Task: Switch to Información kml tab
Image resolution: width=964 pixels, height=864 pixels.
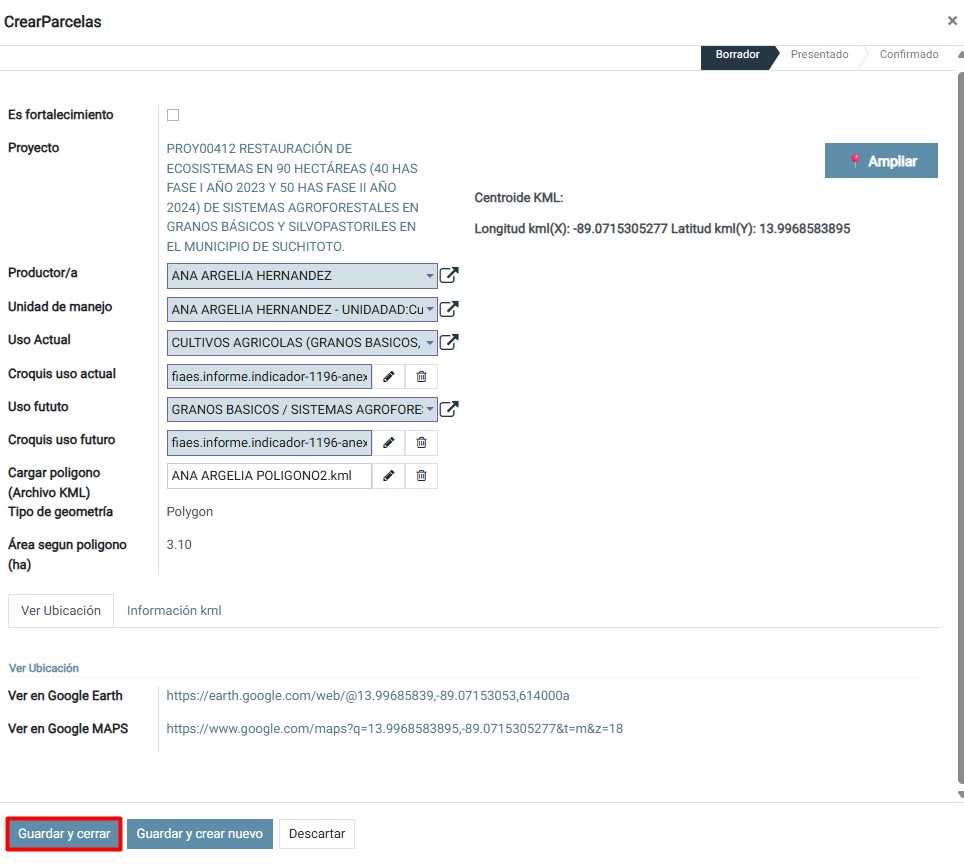Action: (174, 611)
